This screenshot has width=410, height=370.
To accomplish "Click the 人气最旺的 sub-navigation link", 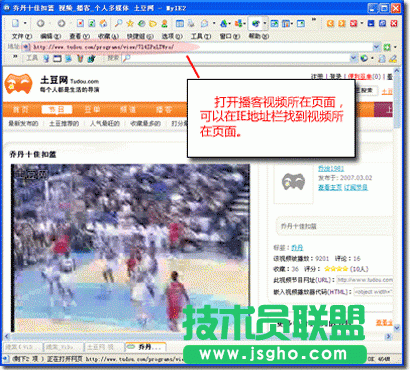I will click(105, 123).
